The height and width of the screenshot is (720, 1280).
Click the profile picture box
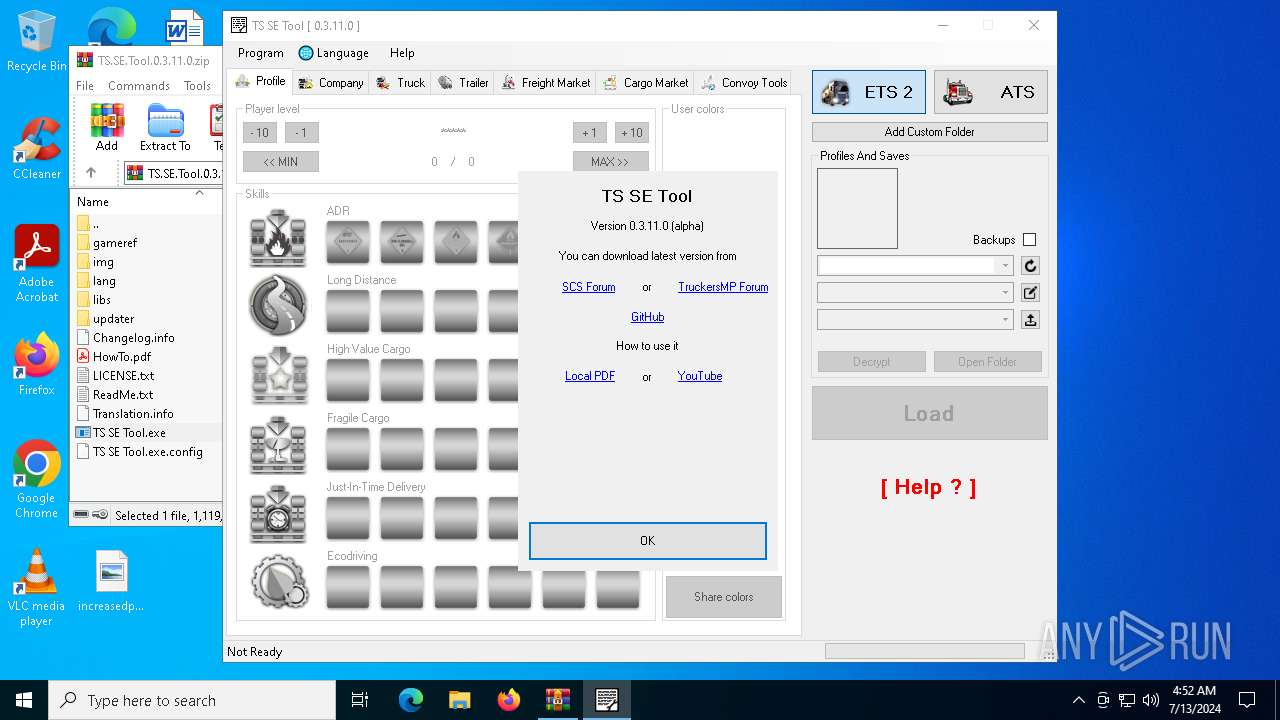point(857,208)
